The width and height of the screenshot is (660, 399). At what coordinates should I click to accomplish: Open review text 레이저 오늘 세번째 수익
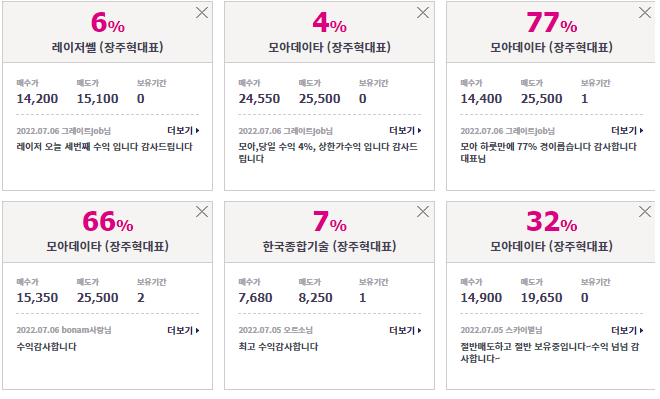pyautogui.click(x=104, y=147)
